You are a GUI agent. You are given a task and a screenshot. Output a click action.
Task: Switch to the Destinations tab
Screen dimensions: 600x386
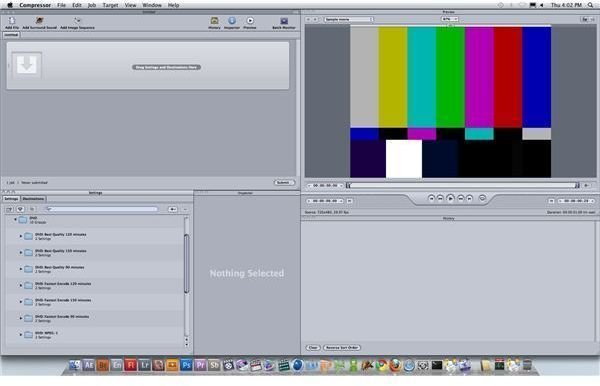[x=33, y=199]
